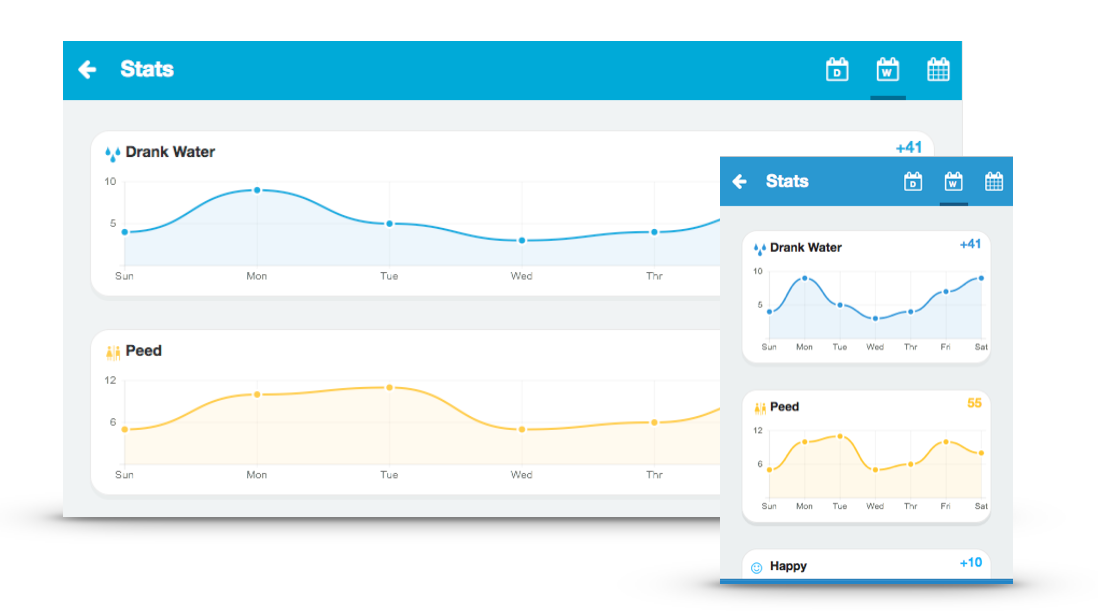Click '+41' value in small Drank Water card
The height and width of the screenshot is (611, 1098).
(970, 244)
